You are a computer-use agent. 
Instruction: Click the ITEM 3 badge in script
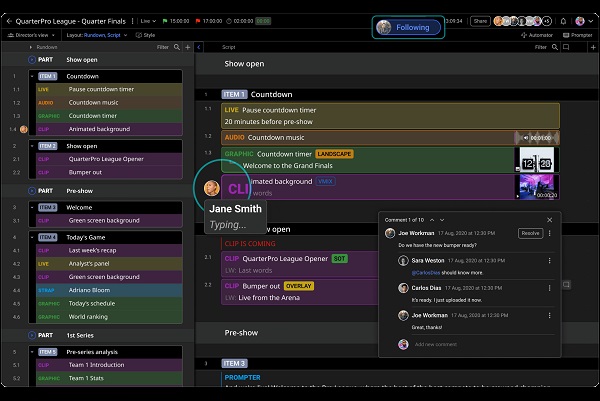click(235, 363)
